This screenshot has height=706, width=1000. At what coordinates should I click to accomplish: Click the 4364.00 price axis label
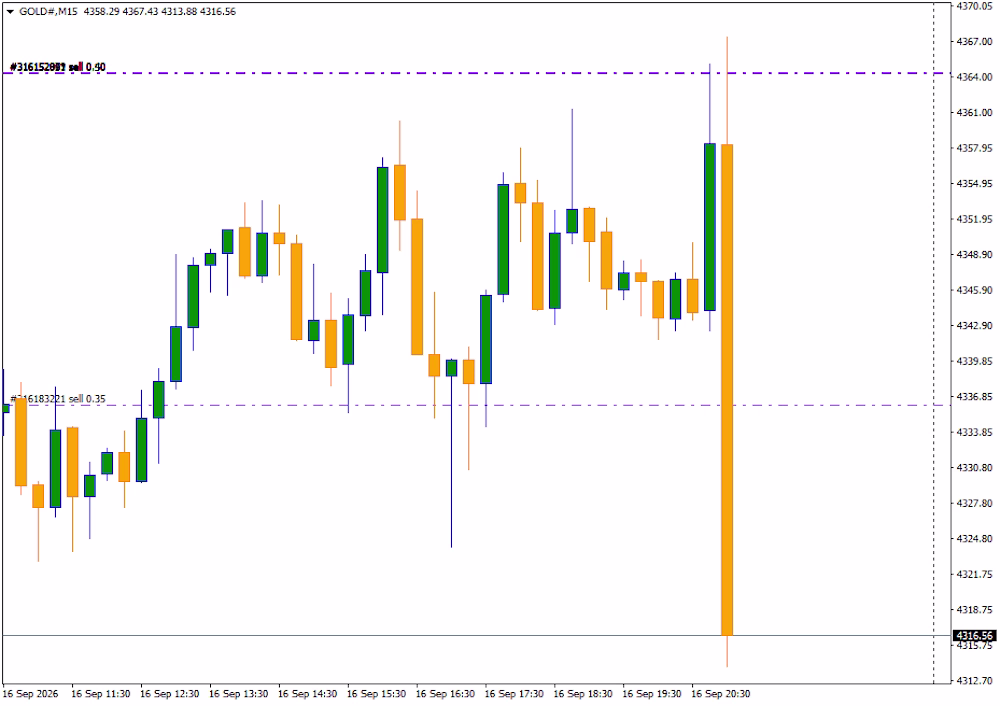point(974,77)
